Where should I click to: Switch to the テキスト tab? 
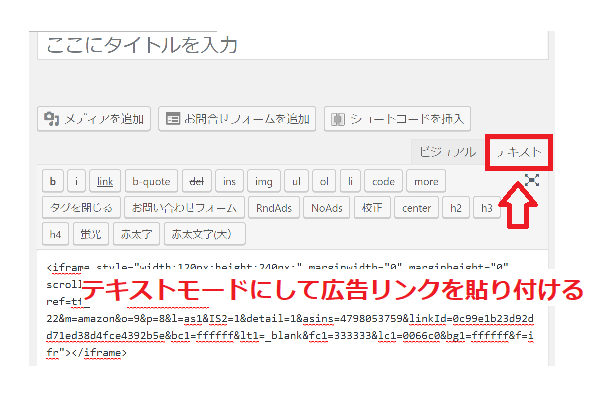click(x=519, y=152)
